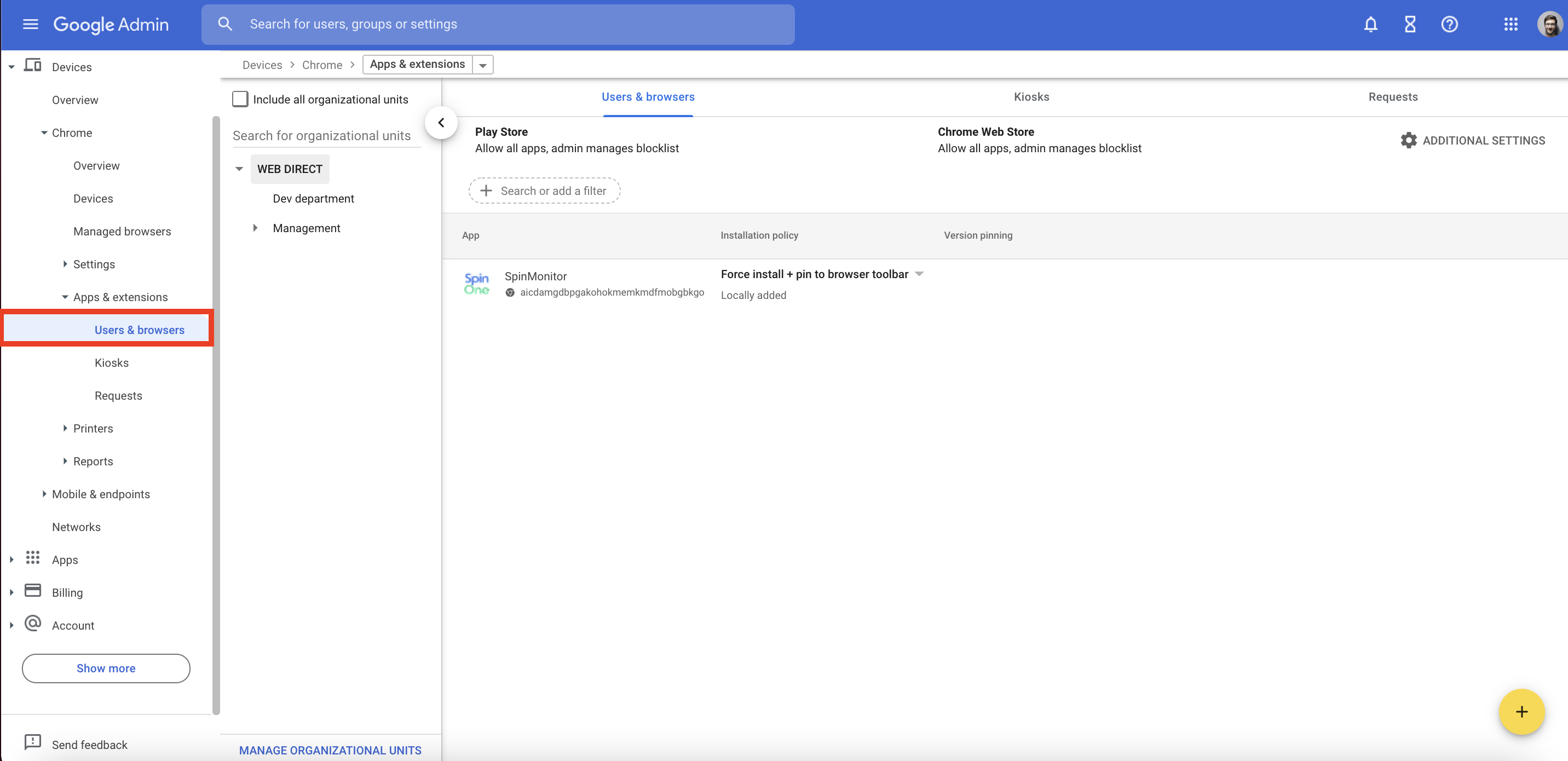Focus Search for organizational units field
This screenshot has height=761, width=1568.
click(327, 135)
